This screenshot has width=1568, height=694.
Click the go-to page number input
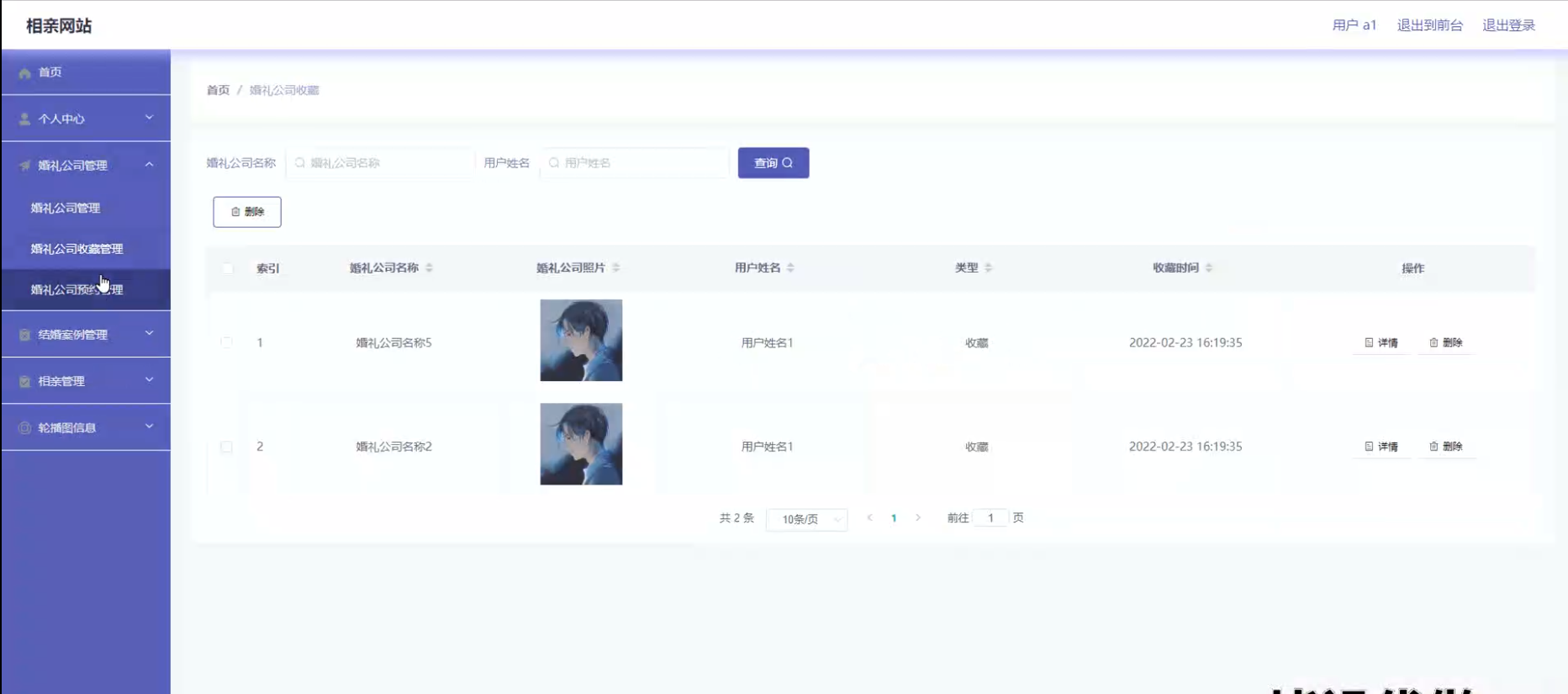tap(990, 518)
